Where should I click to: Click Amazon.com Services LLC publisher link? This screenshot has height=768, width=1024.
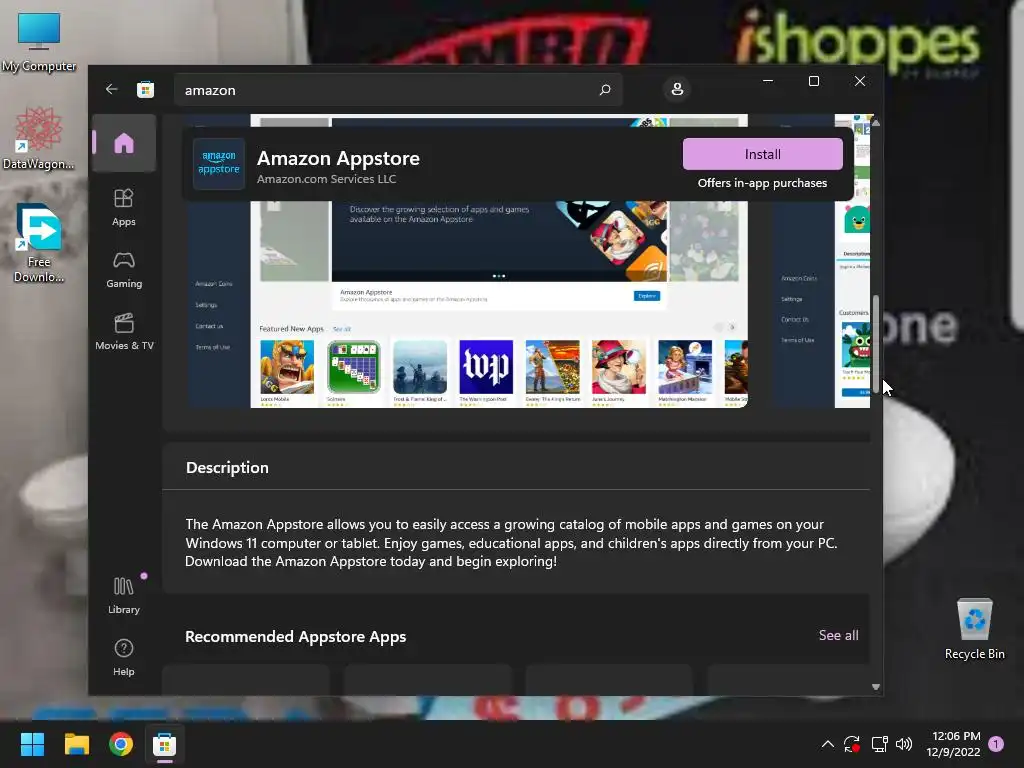point(327,179)
